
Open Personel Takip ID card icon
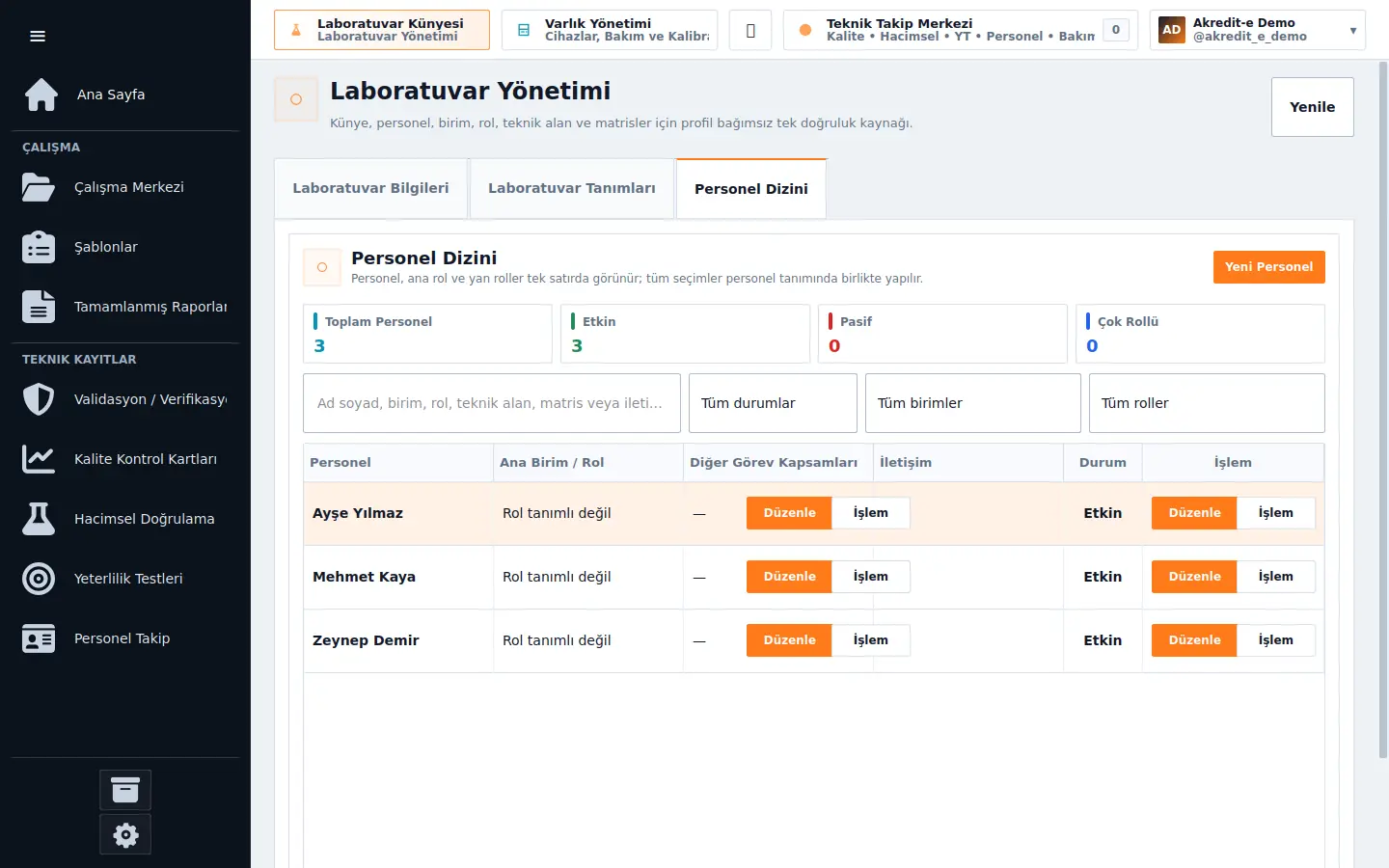39,638
